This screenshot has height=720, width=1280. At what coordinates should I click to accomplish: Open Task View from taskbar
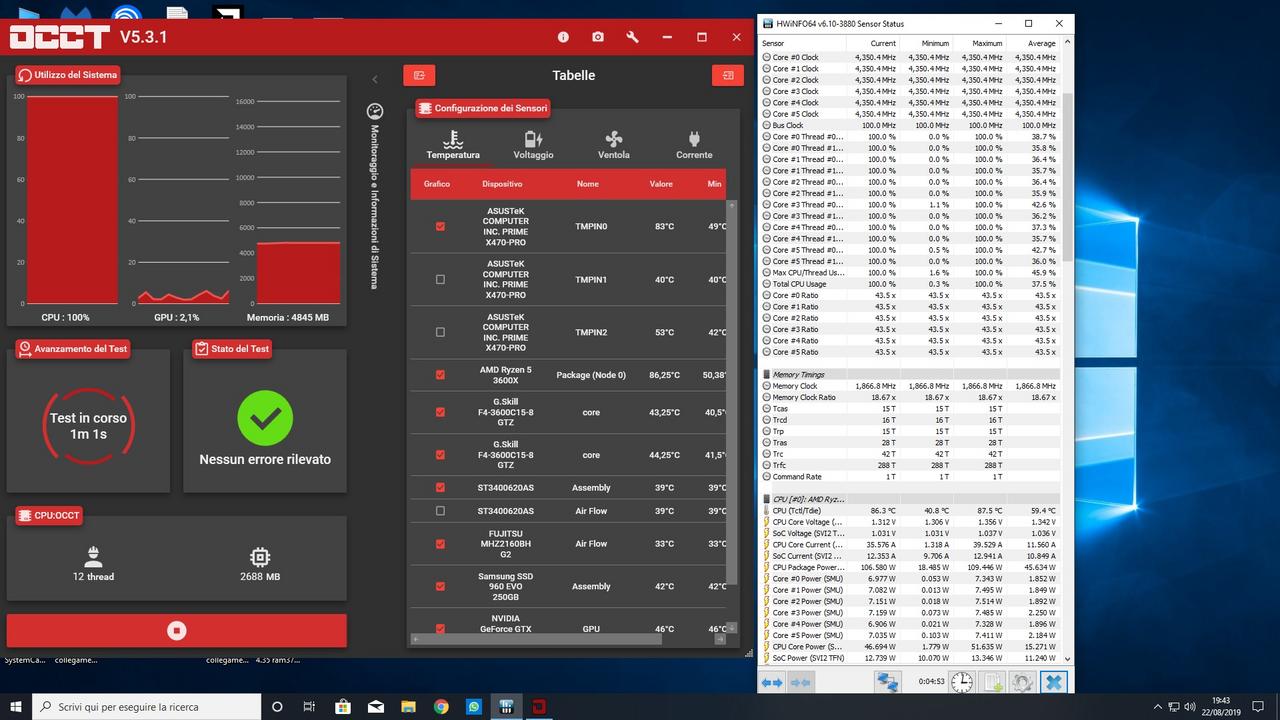click(310, 706)
